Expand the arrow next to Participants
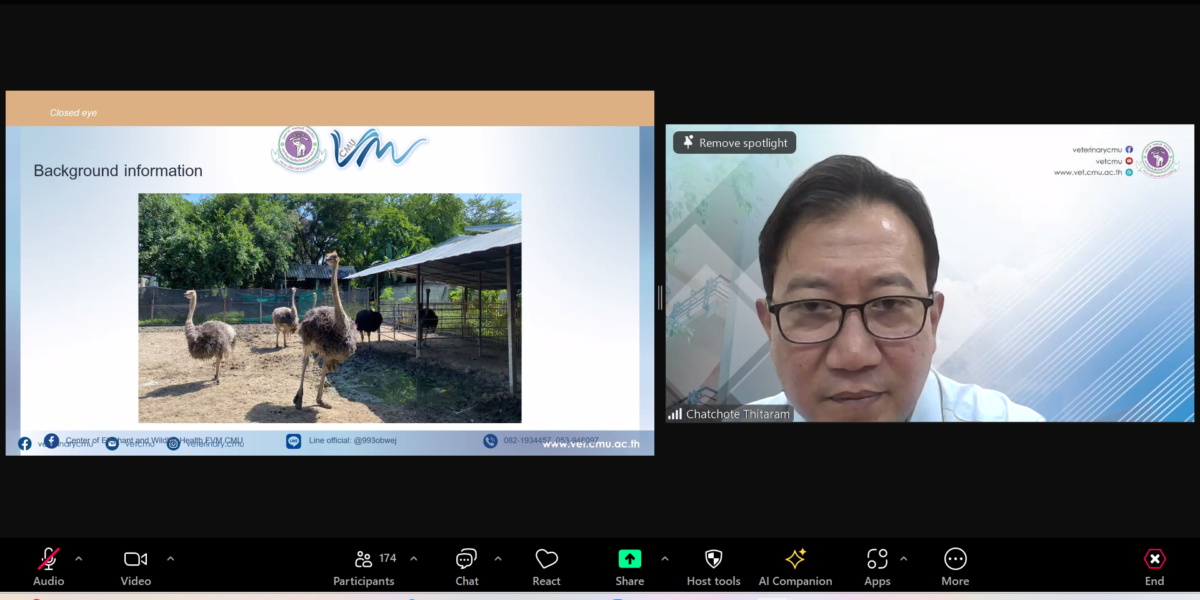Screen dimensions: 1200x600 pos(414,559)
